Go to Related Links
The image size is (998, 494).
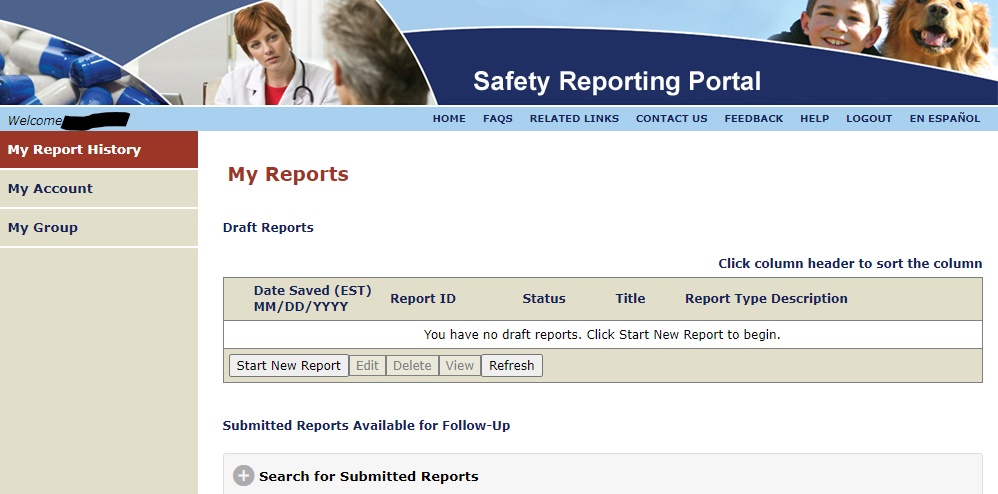pyautogui.click(x=574, y=118)
